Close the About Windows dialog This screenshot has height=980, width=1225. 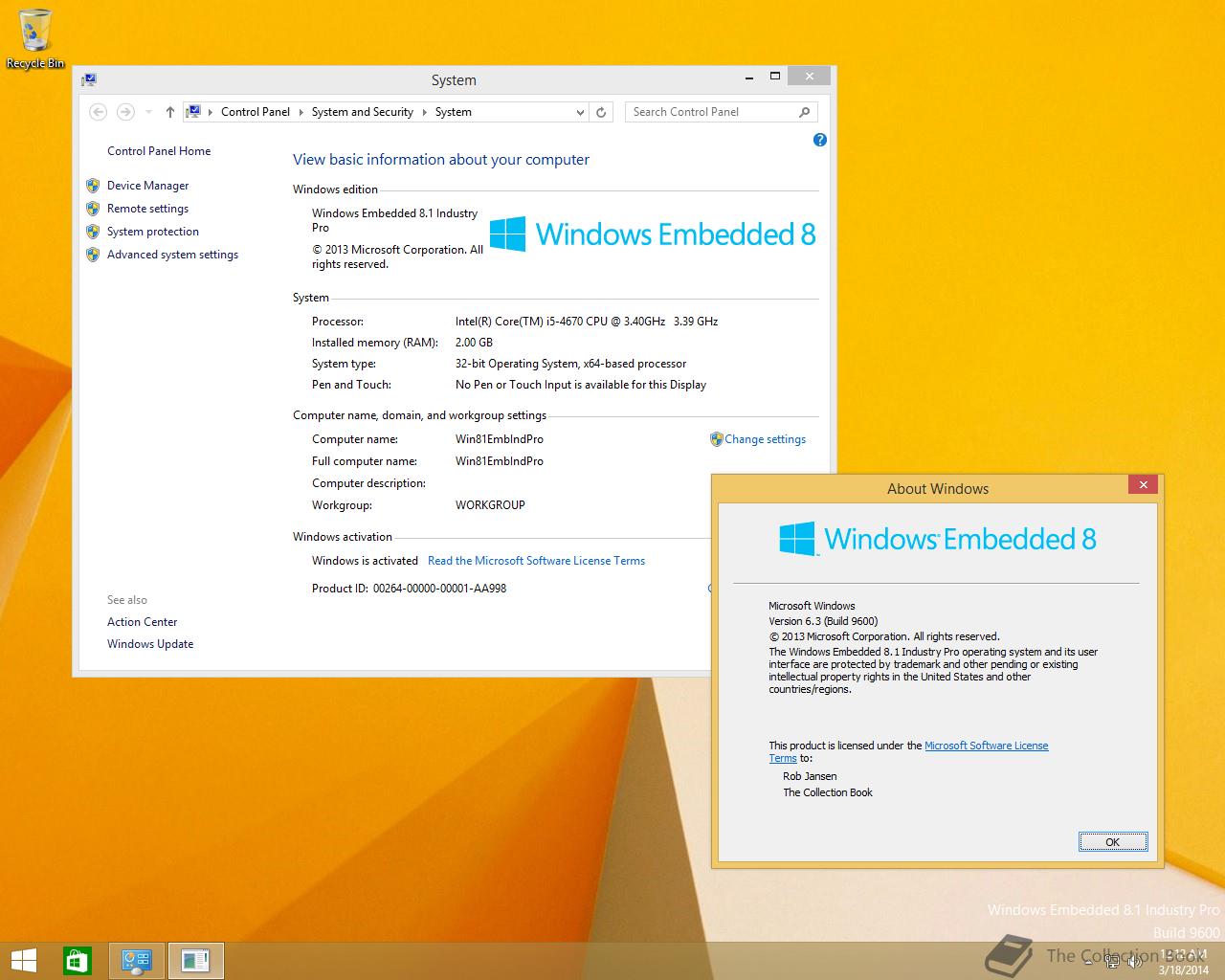1143,485
